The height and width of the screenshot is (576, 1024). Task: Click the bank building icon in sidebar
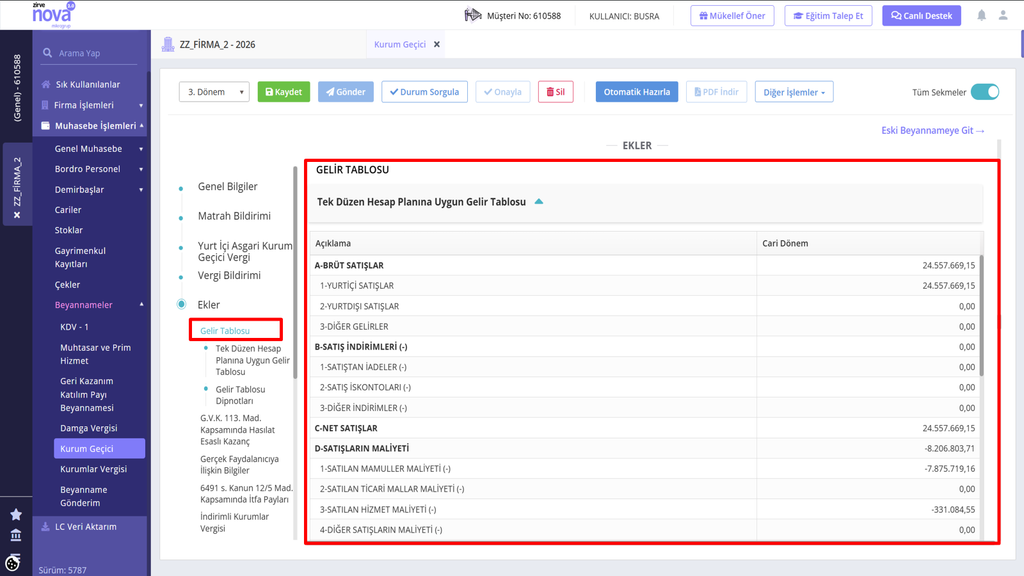16,536
